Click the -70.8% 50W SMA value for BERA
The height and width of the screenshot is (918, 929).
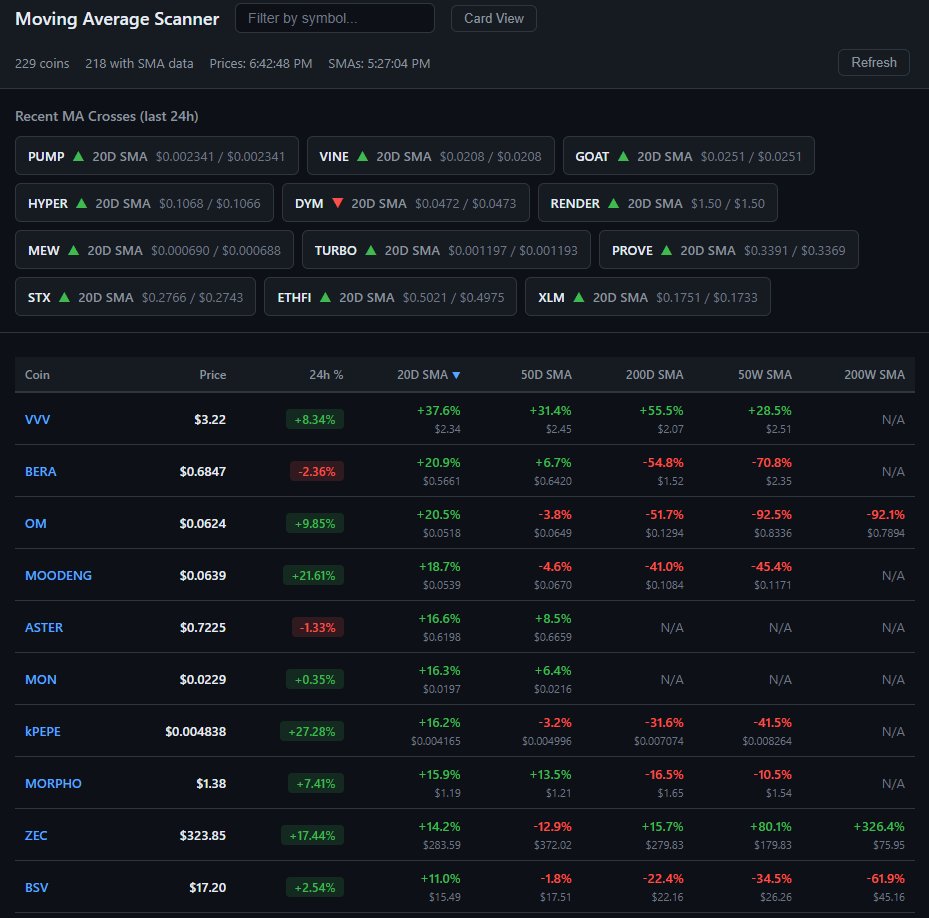(771, 463)
